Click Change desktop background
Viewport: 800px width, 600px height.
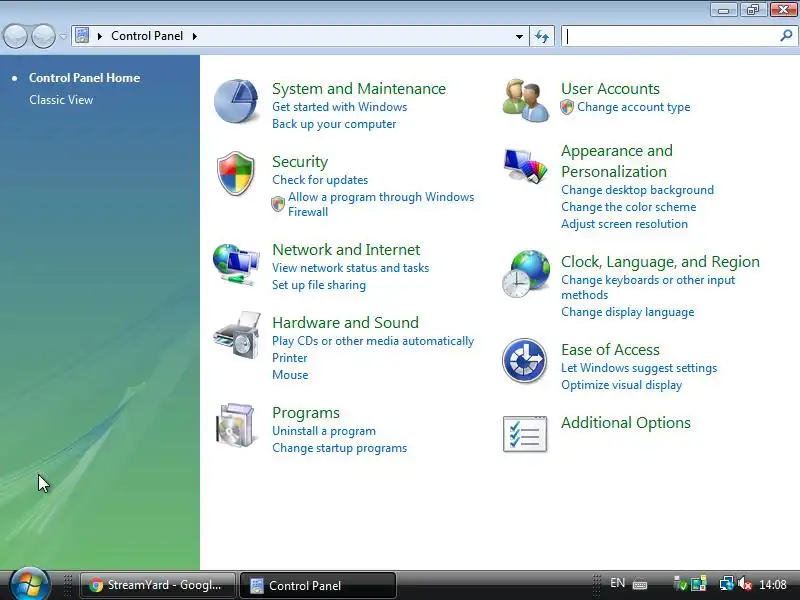pos(637,190)
